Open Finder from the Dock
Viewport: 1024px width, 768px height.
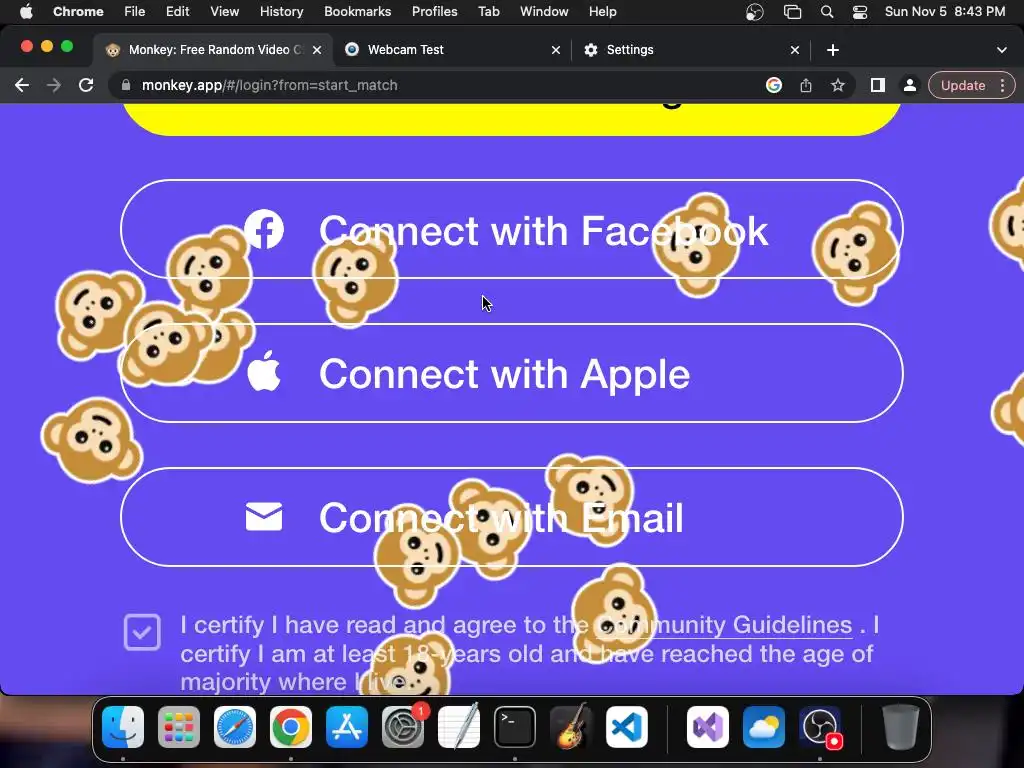[x=123, y=727]
